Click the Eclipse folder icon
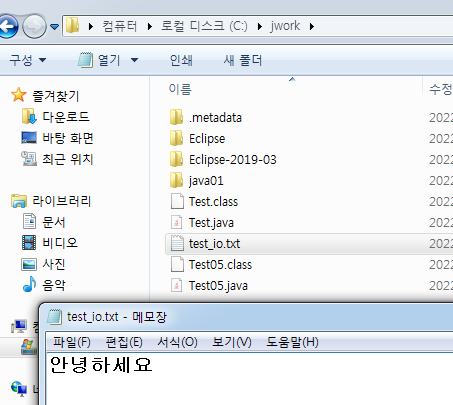This screenshot has height=405, width=453. 176,138
